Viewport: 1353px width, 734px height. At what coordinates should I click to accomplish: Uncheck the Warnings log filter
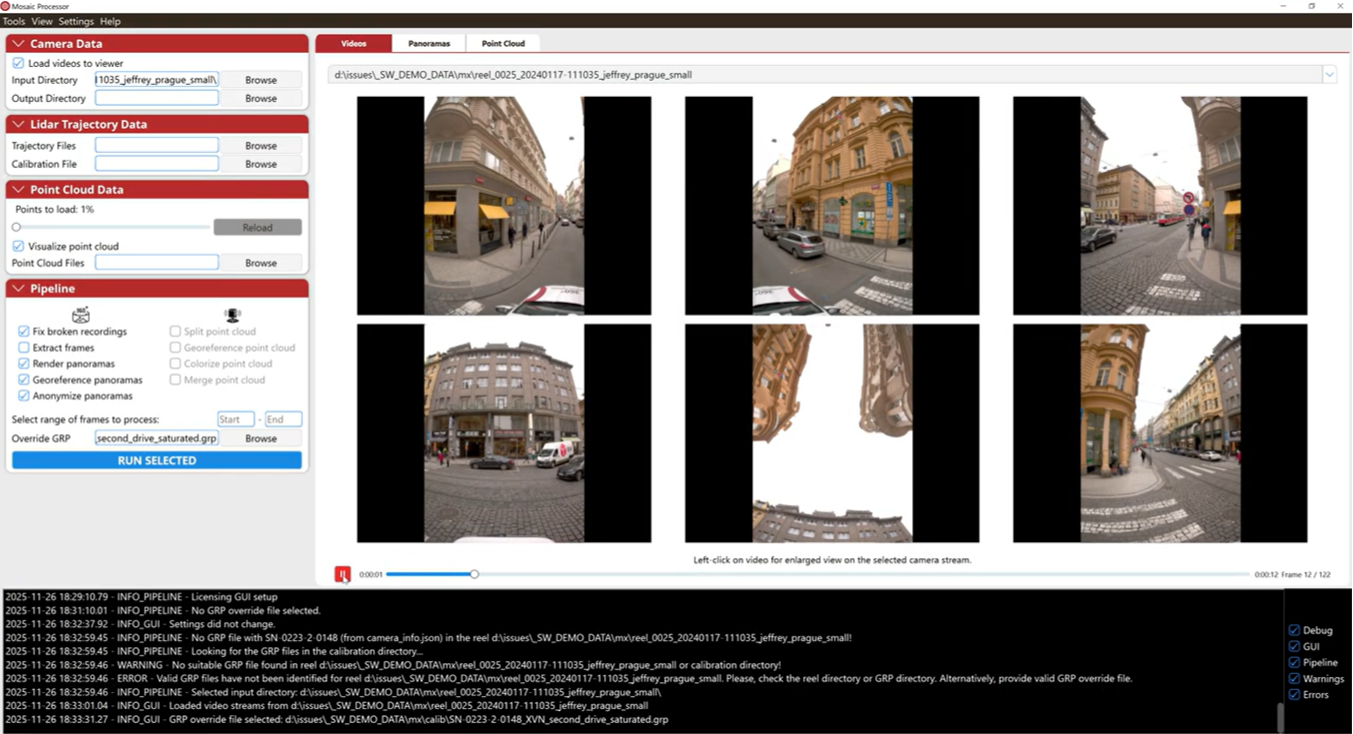(x=1294, y=678)
